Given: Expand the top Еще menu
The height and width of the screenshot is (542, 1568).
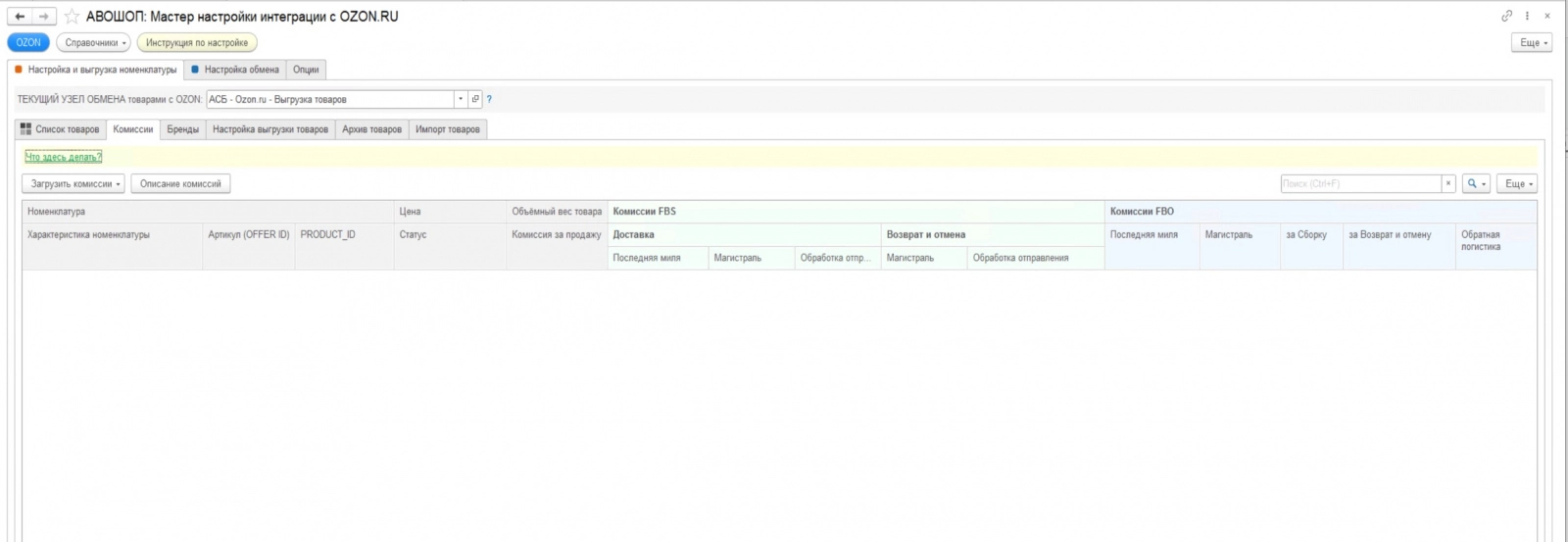Looking at the screenshot, I should pyautogui.click(x=1532, y=42).
